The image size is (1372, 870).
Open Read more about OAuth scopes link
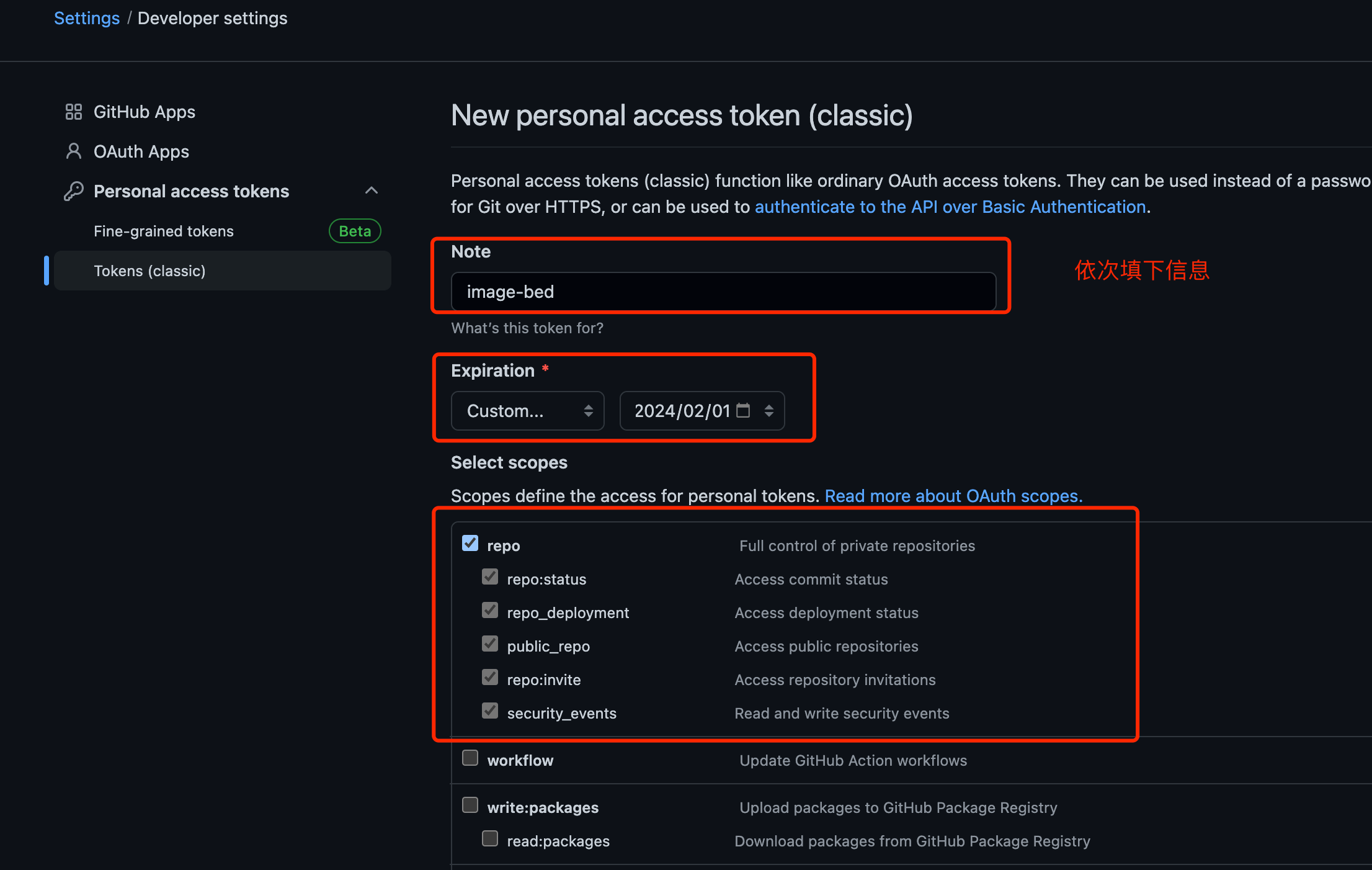pyautogui.click(x=953, y=496)
